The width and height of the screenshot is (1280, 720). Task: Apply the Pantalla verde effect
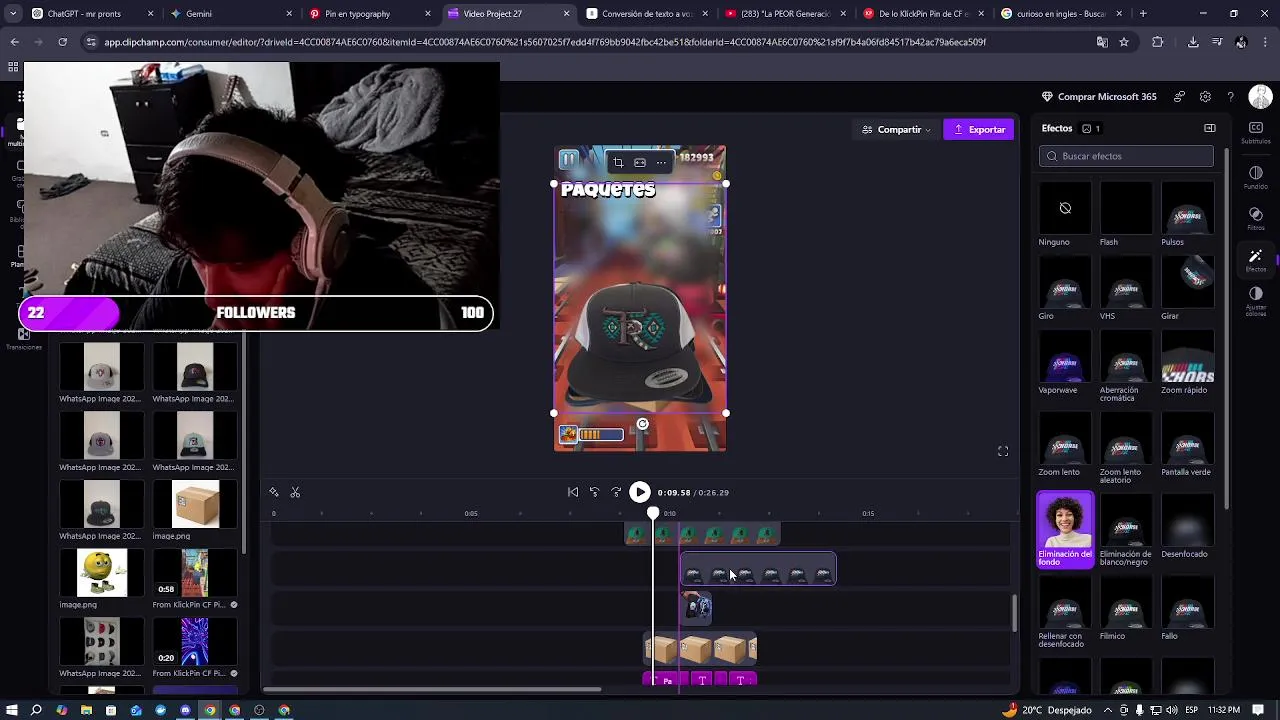click(x=1187, y=444)
